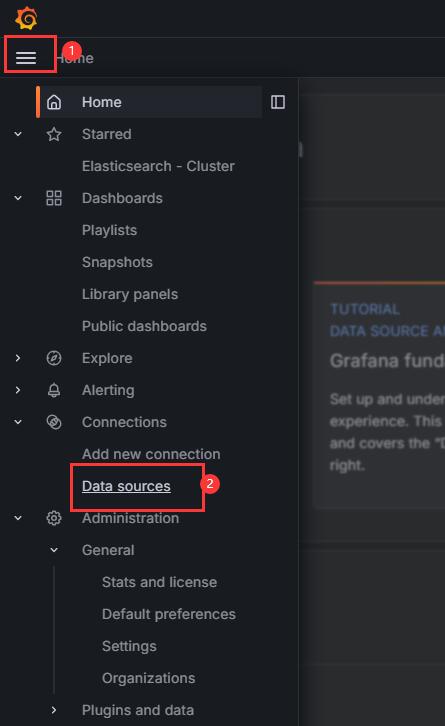Viewport: 445px width, 726px height.
Task: Select Plugins and data item
Action: click(138, 710)
